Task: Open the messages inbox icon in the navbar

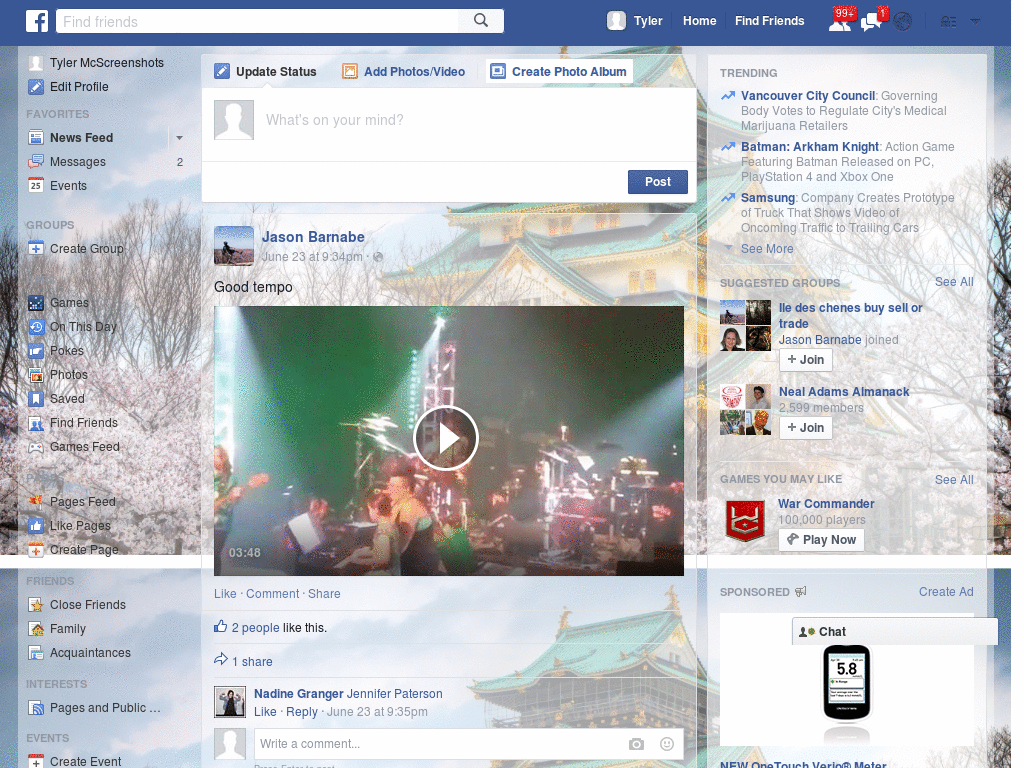Action: (x=869, y=20)
